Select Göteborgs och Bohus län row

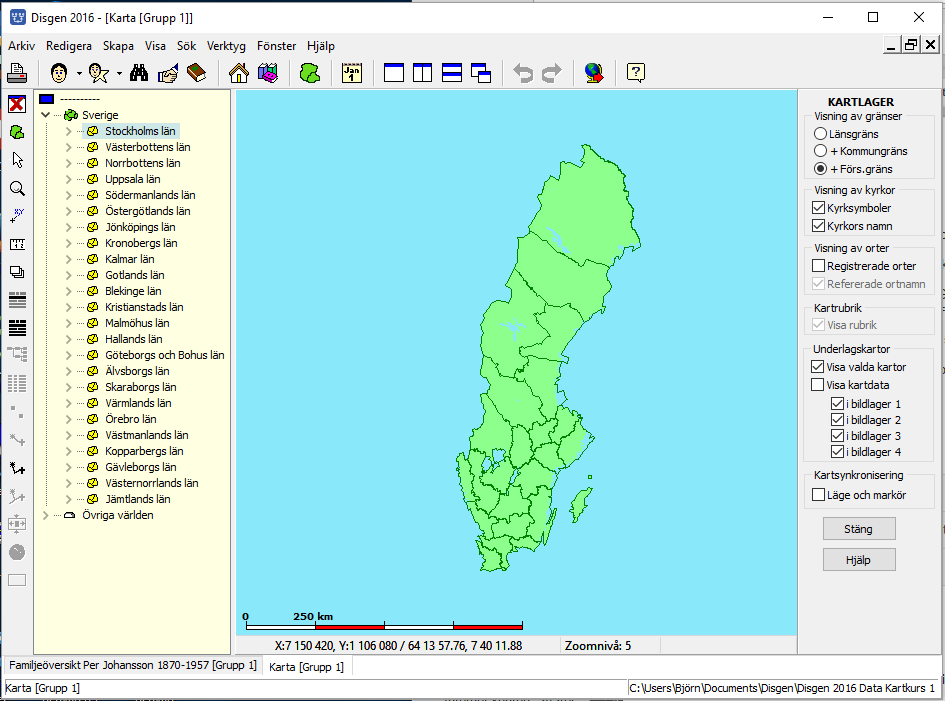(165, 355)
